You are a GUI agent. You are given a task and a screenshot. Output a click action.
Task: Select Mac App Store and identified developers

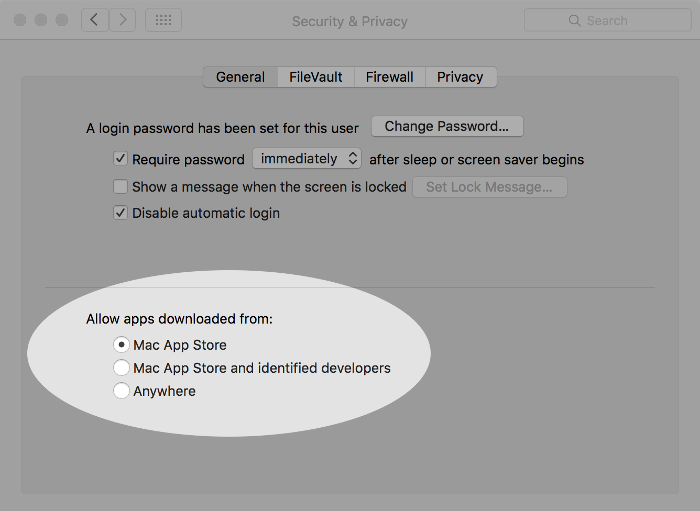pyautogui.click(x=121, y=368)
